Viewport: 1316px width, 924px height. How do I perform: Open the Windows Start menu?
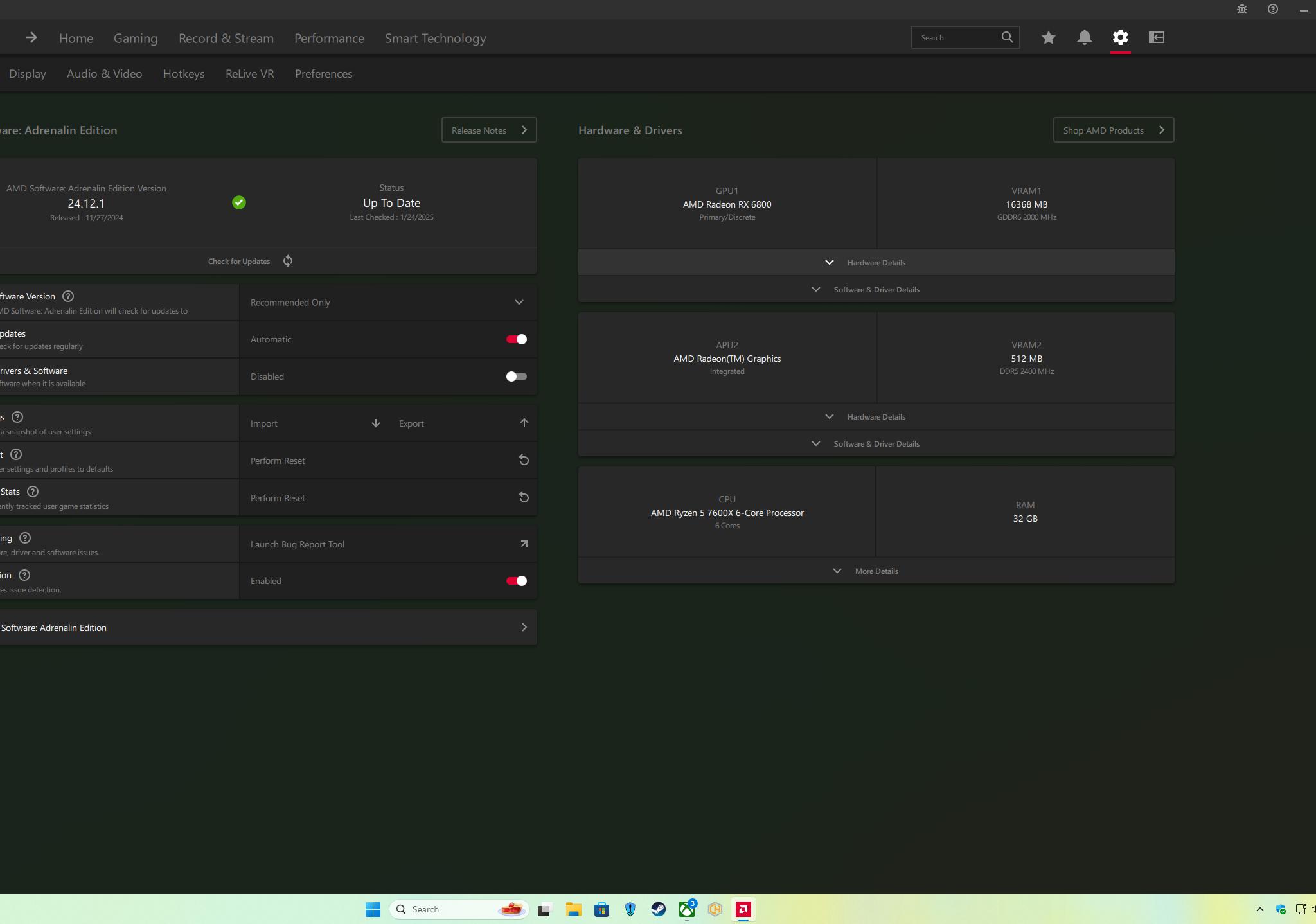[x=373, y=909]
